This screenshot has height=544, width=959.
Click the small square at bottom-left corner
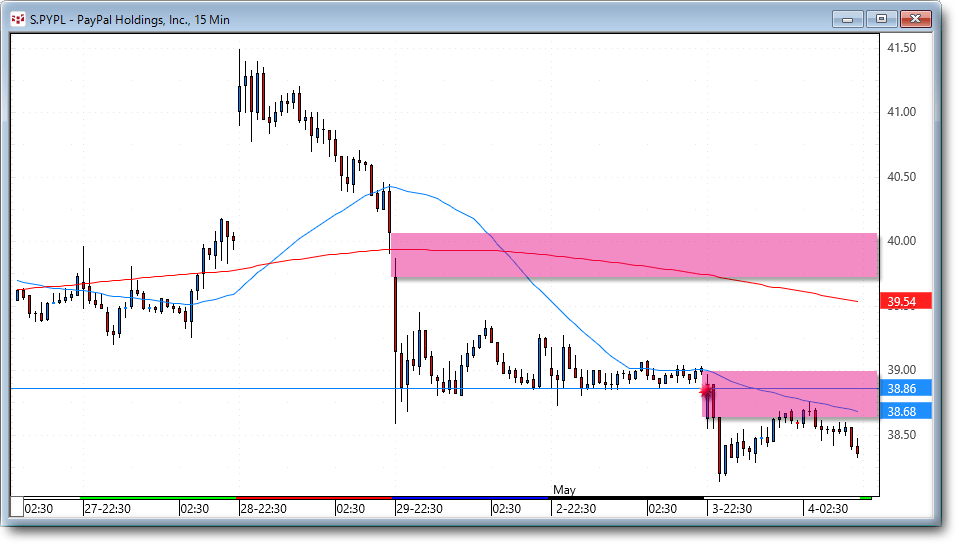tap(17, 507)
